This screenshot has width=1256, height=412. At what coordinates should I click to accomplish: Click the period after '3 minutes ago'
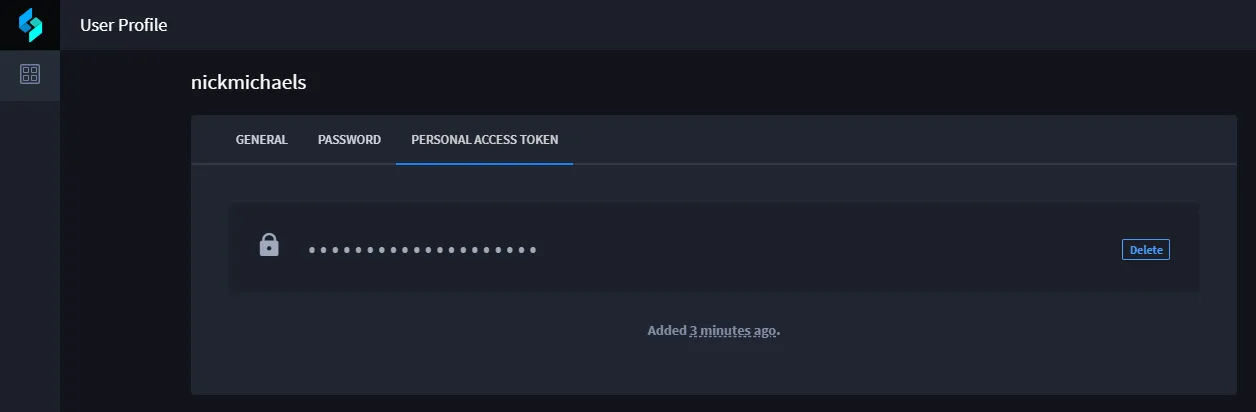(779, 332)
